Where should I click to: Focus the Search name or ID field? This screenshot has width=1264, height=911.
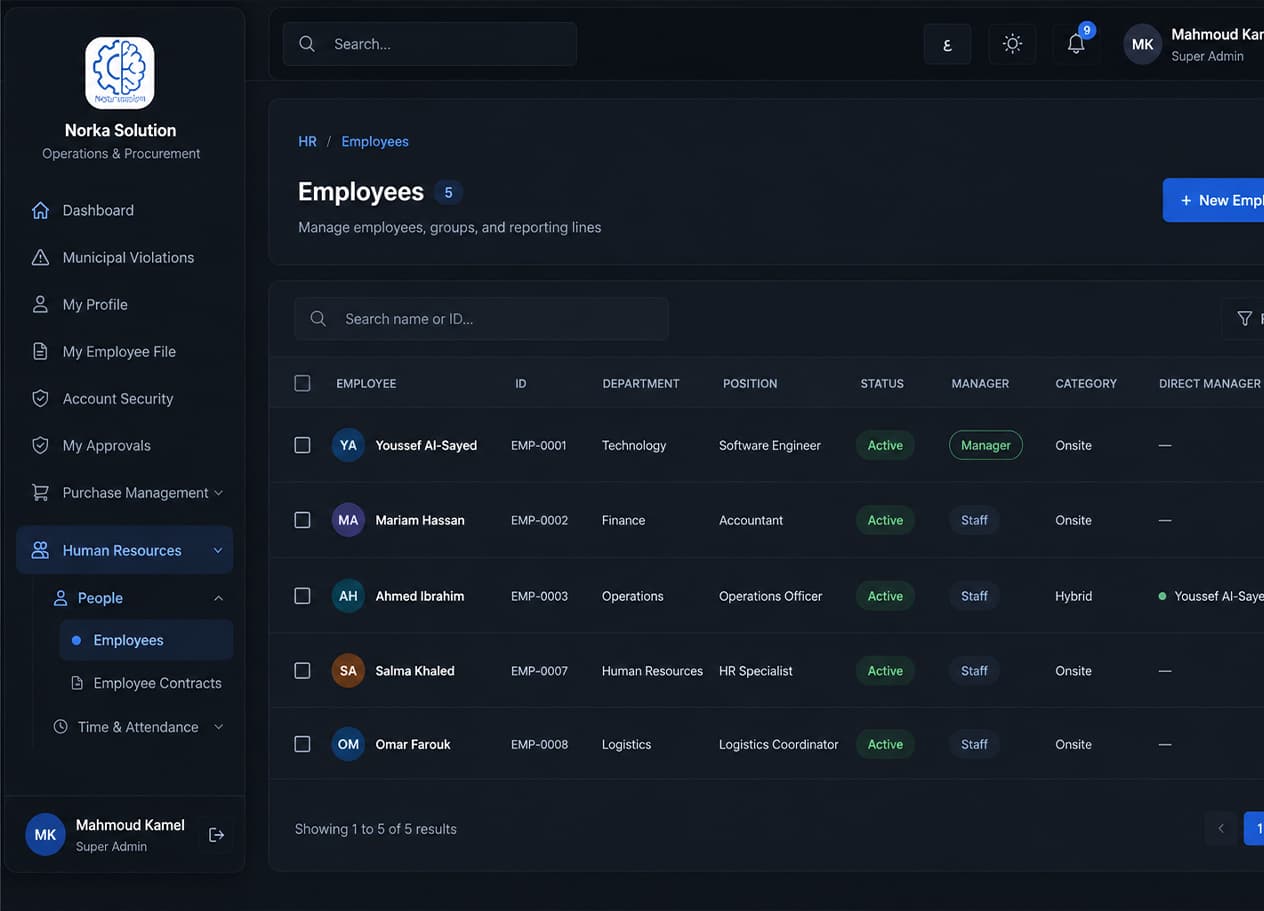coord(481,319)
